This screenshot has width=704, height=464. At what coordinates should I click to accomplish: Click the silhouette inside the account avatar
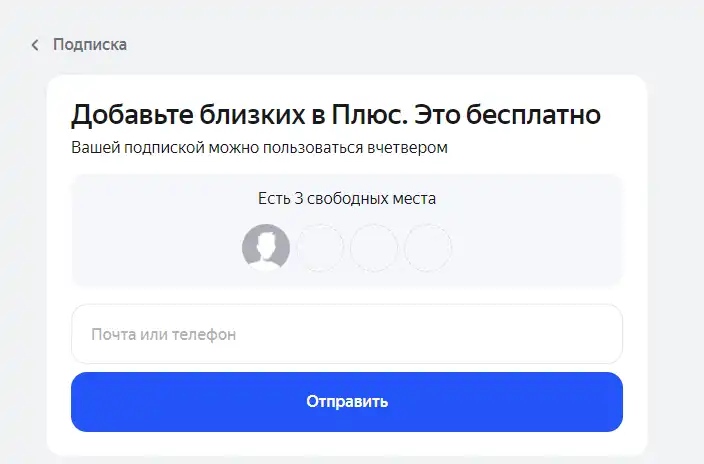pyautogui.click(x=266, y=251)
